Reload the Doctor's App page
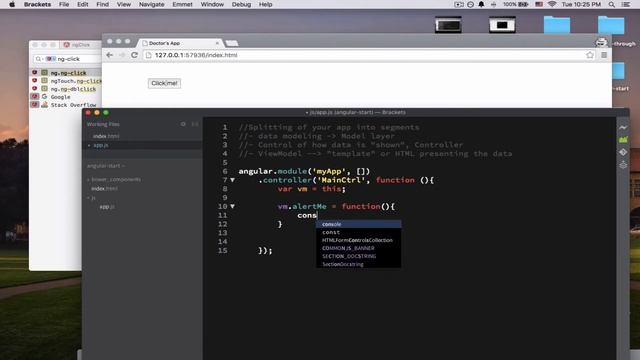640x360 pixels. 134,55
